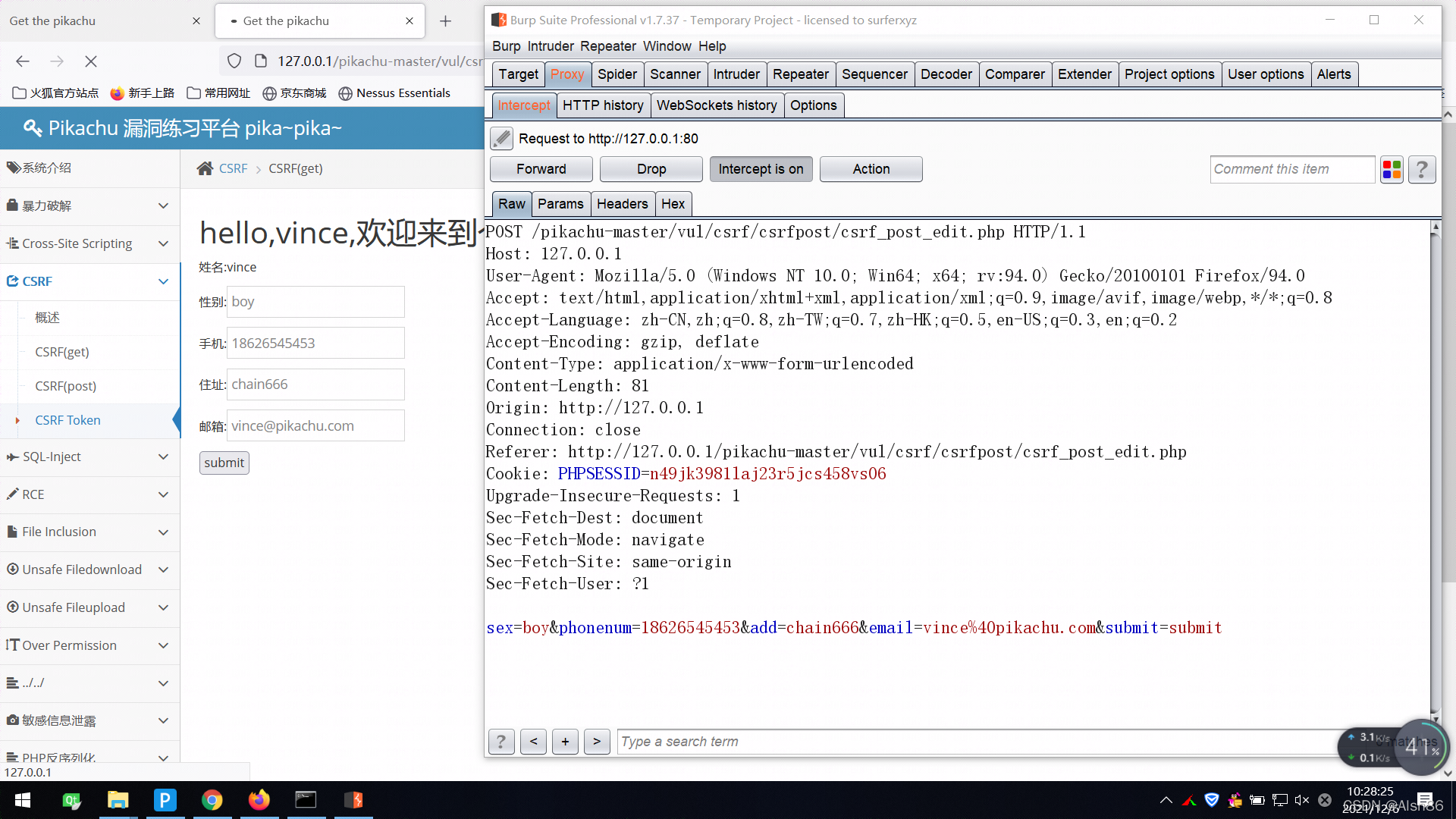Open the Intruder menu in menu bar
The image size is (1456, 819).
tap(551, 46)
